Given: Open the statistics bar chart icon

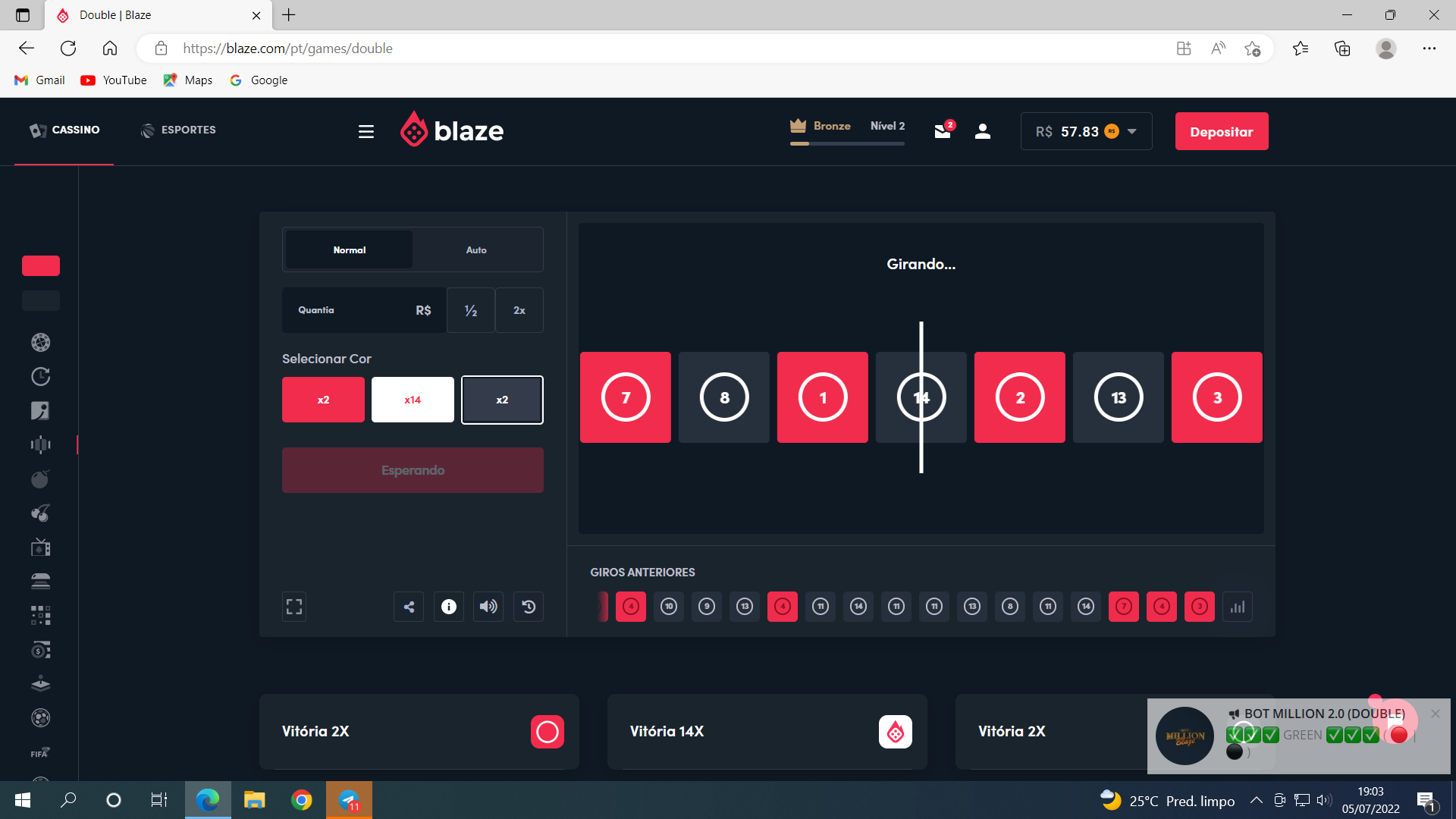Looking at the screenshot, I should pyautogui.click(x=1238, y=607).
